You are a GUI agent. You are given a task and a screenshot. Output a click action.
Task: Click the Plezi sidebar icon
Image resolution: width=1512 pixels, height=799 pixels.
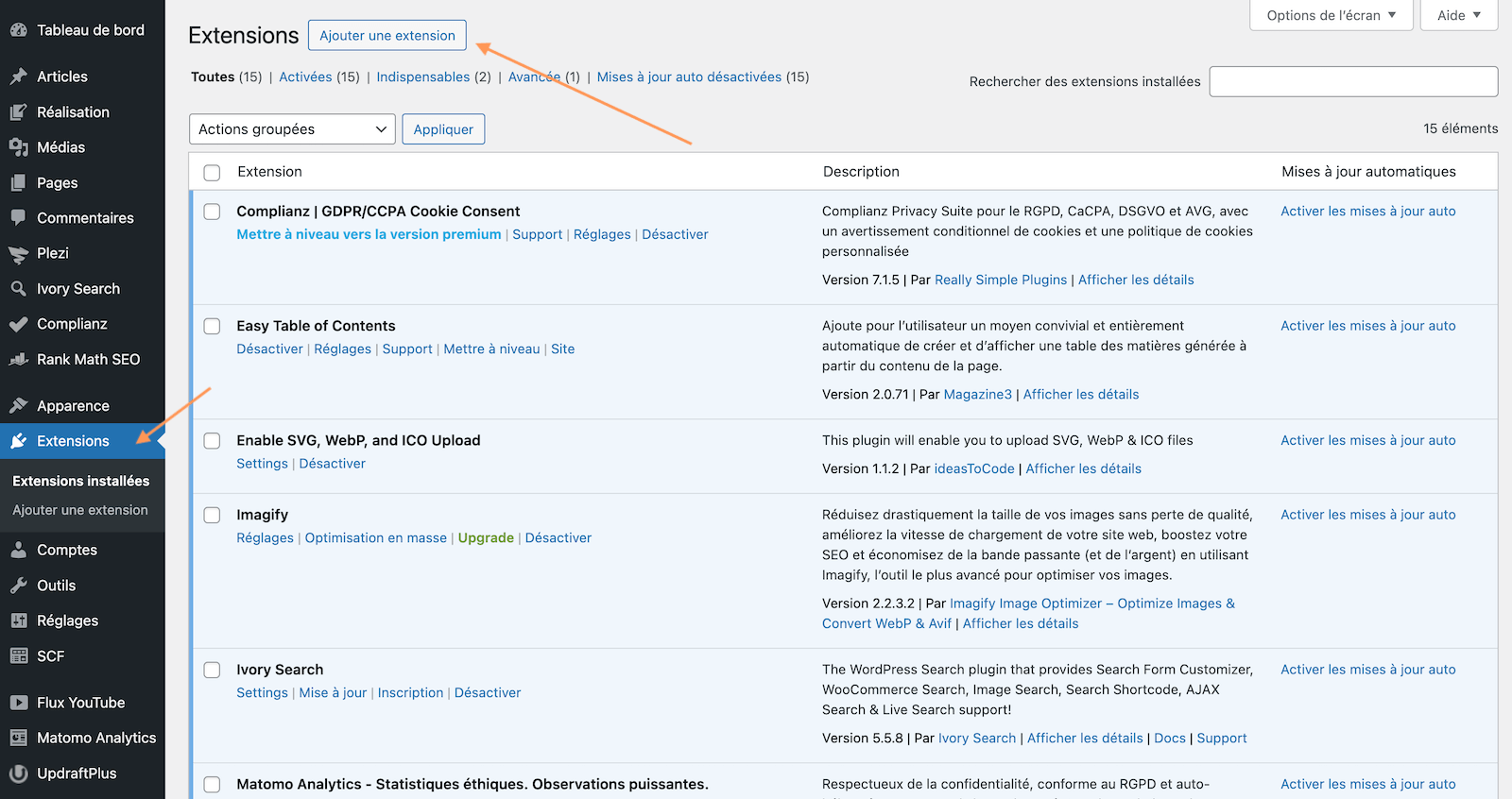point(19,253)
